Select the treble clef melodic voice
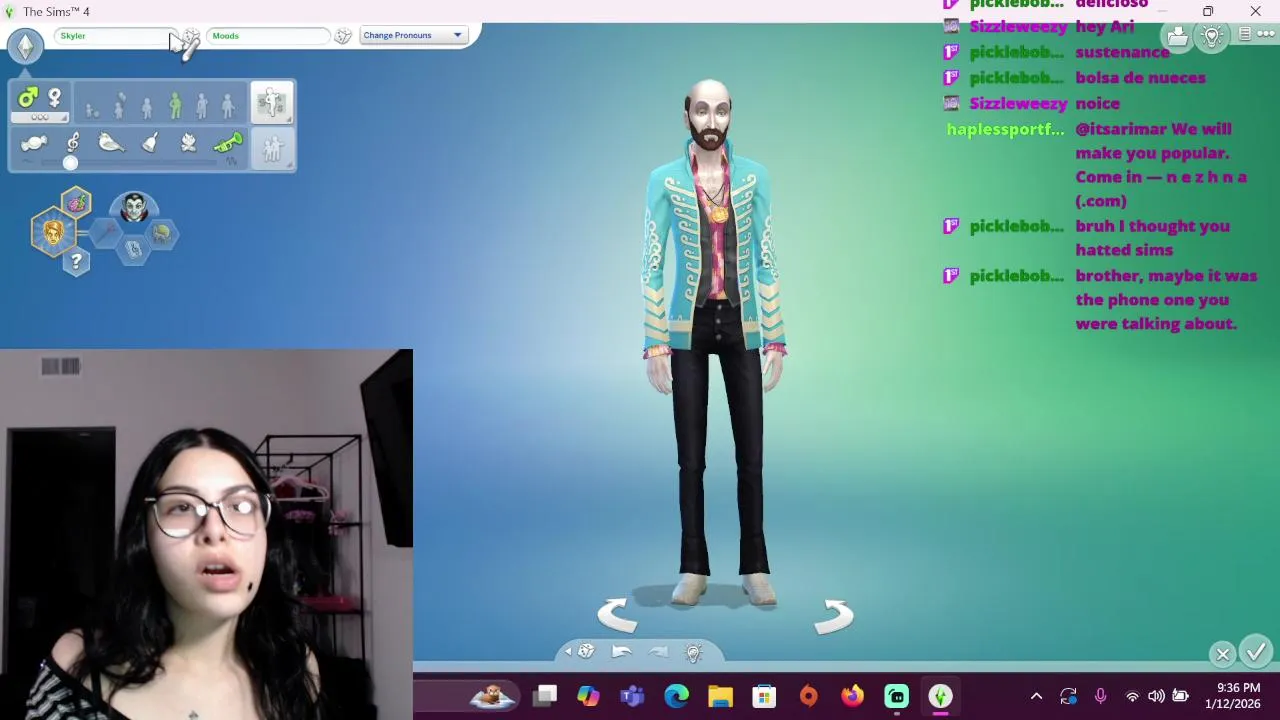The image size is (1280, 720). click(x=72, y=143)
